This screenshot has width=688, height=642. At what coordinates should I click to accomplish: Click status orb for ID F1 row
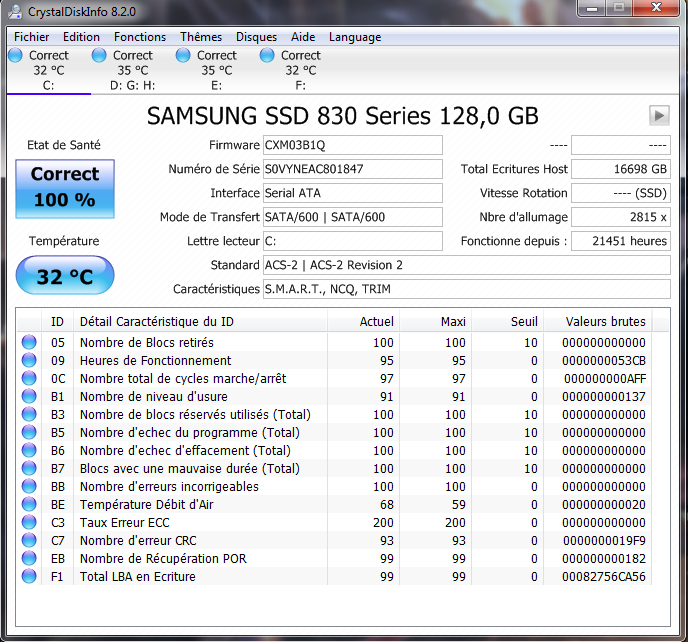point(29,576)
